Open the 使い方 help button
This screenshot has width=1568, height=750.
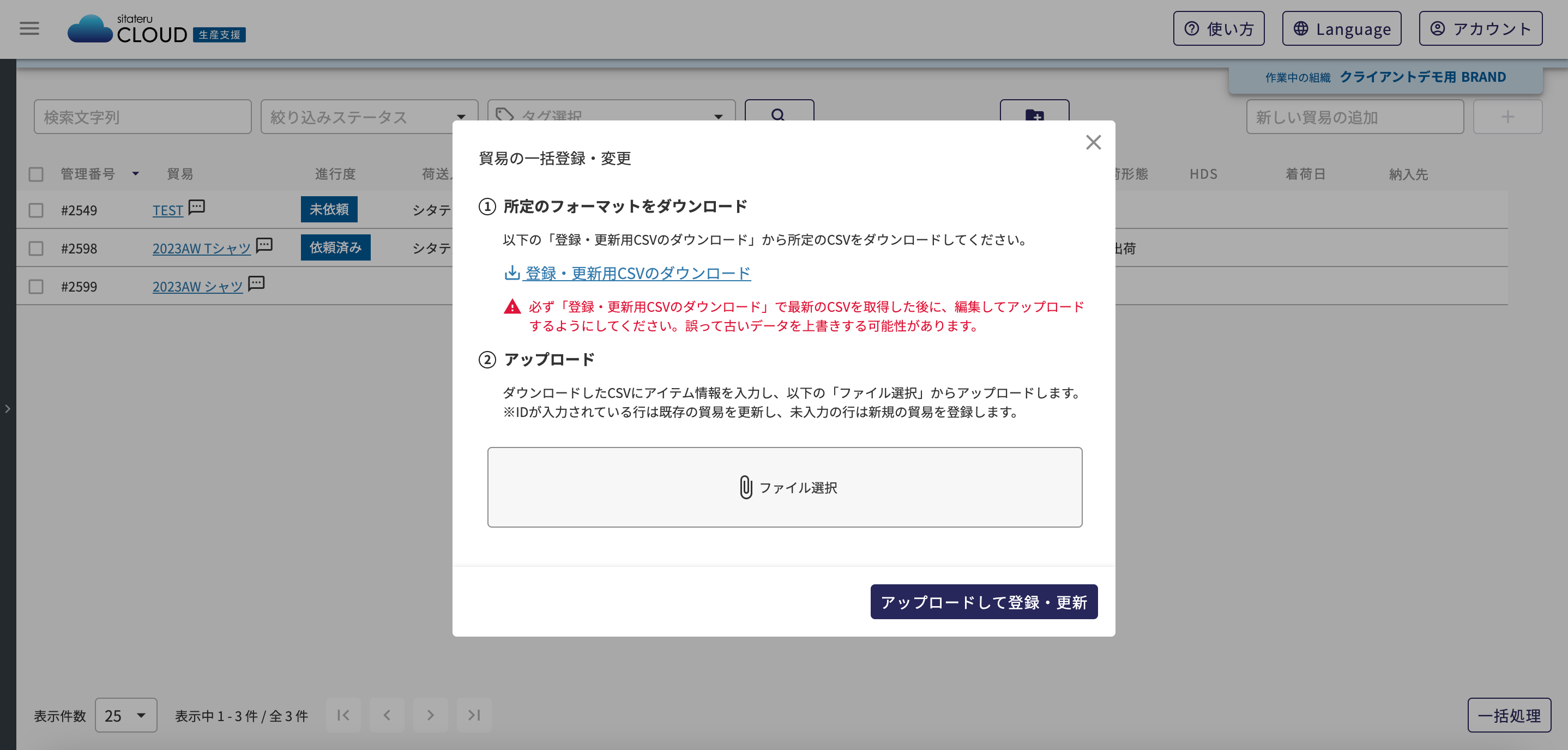(1219, 28)
